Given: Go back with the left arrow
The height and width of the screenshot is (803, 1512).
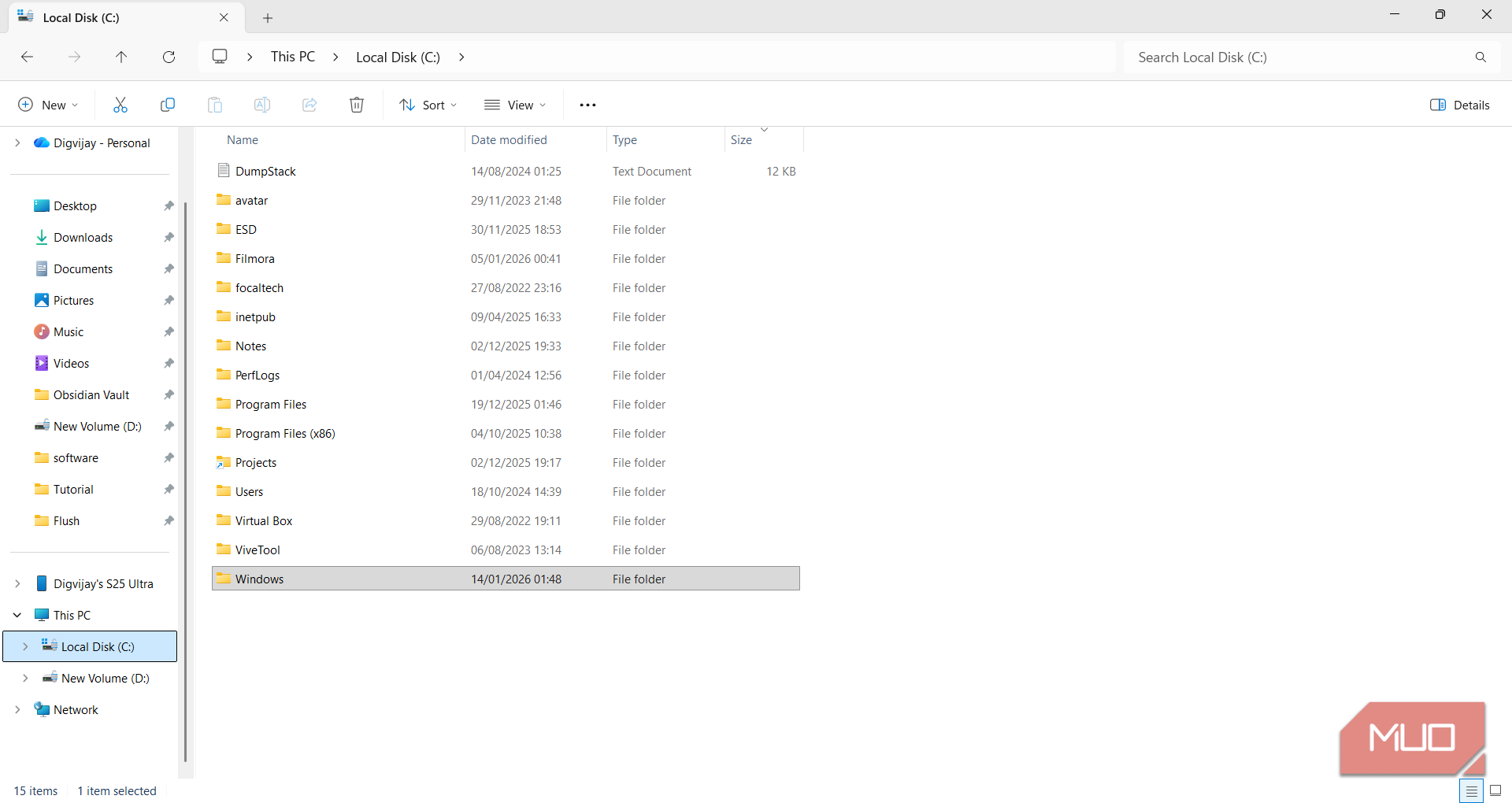Looking at the screenshot, I should pos(27,57).
